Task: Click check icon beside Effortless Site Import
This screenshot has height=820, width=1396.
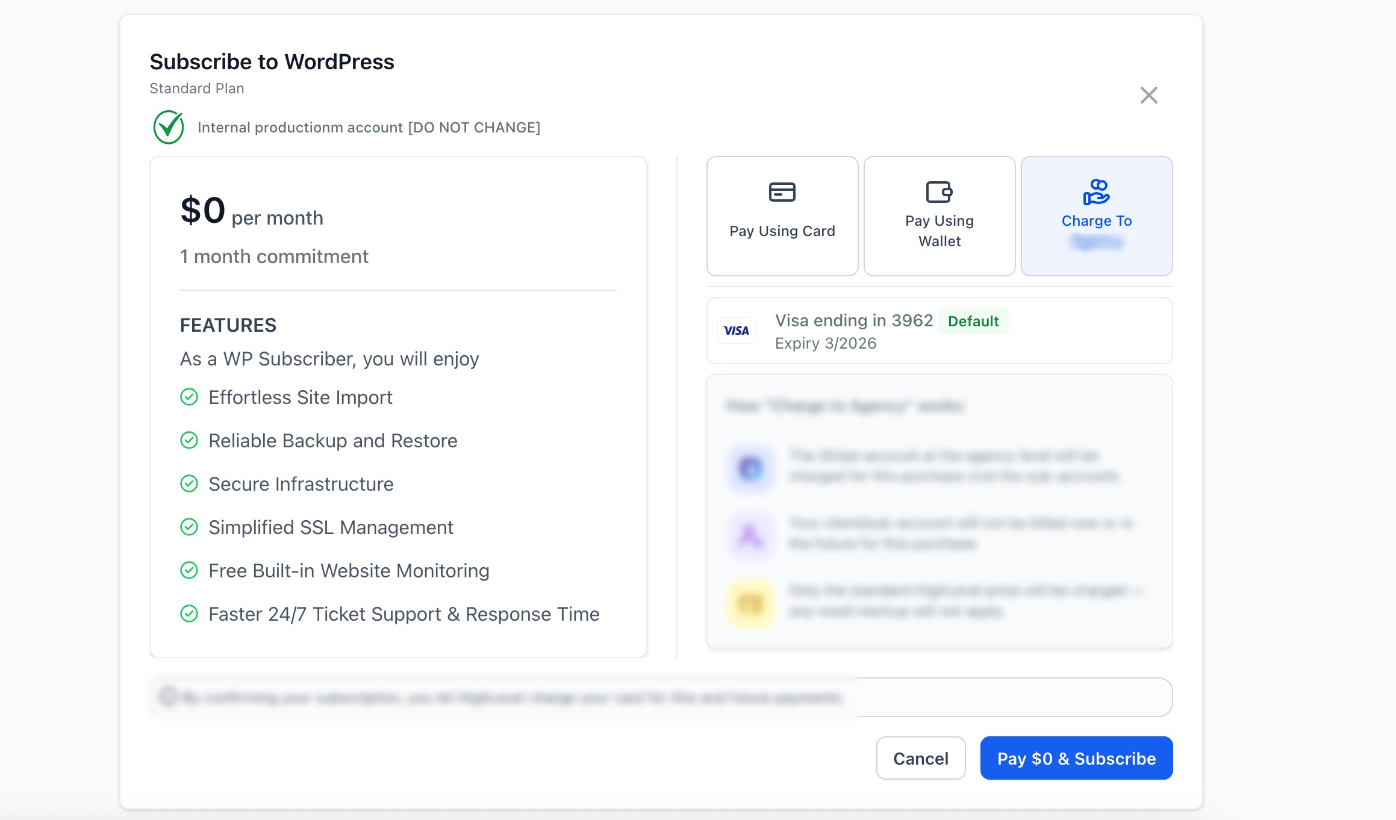Action: [x=189, y=397]
